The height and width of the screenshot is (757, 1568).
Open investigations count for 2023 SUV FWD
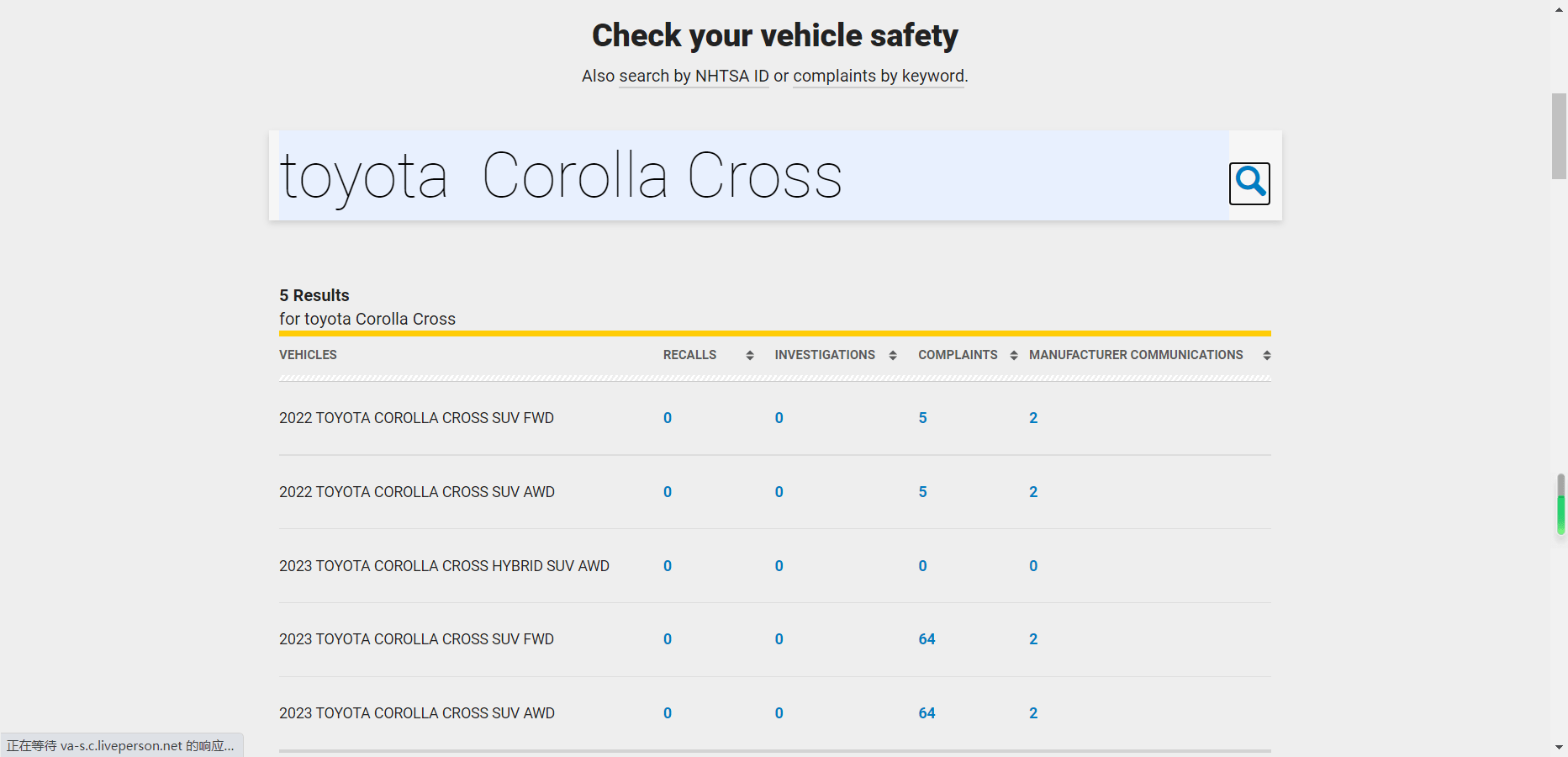coord(779,639)
